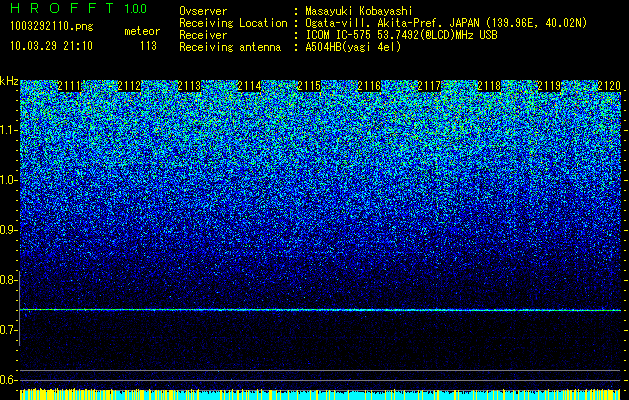Click the HROFFT 1.0.0 title text
Viewport: 629px width, 400px height.
78,8
